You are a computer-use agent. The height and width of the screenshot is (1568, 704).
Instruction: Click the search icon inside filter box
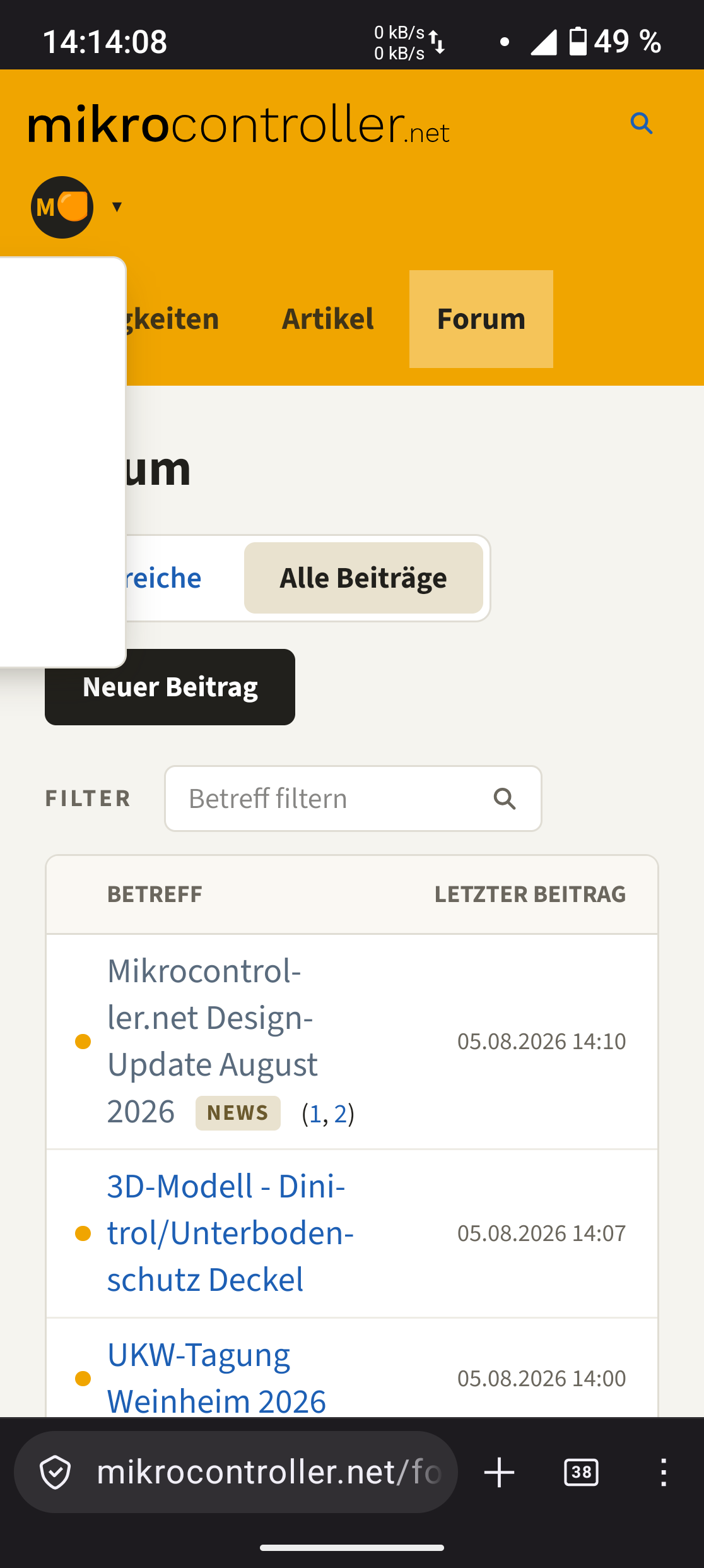[x=505, y=799]
